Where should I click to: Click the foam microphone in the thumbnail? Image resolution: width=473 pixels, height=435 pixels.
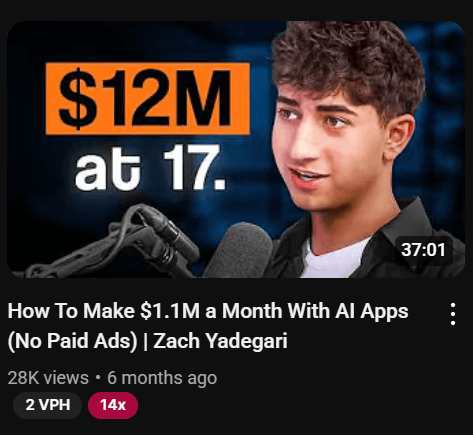pos(238,251)
